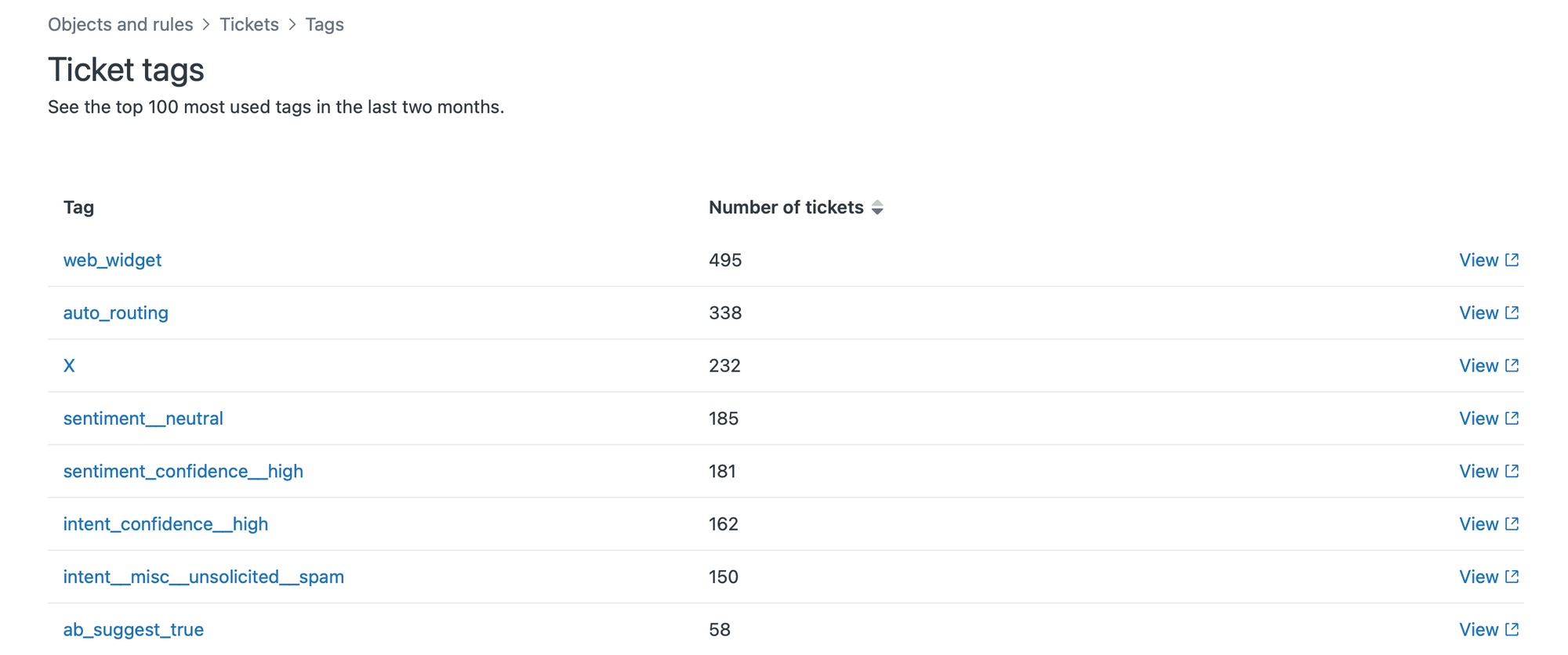Select the Tags breadcrumb item

pyautogui.click(x=325, y=24)
